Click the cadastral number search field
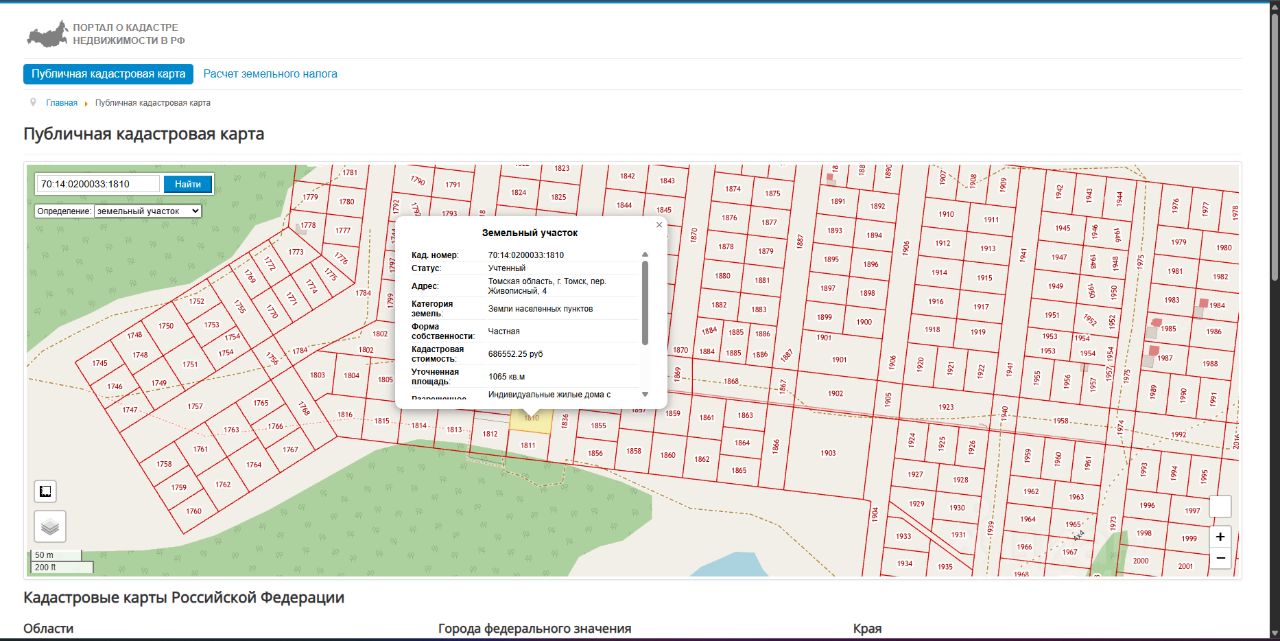The image size is (1280, 641). click(x=98, y=184)
